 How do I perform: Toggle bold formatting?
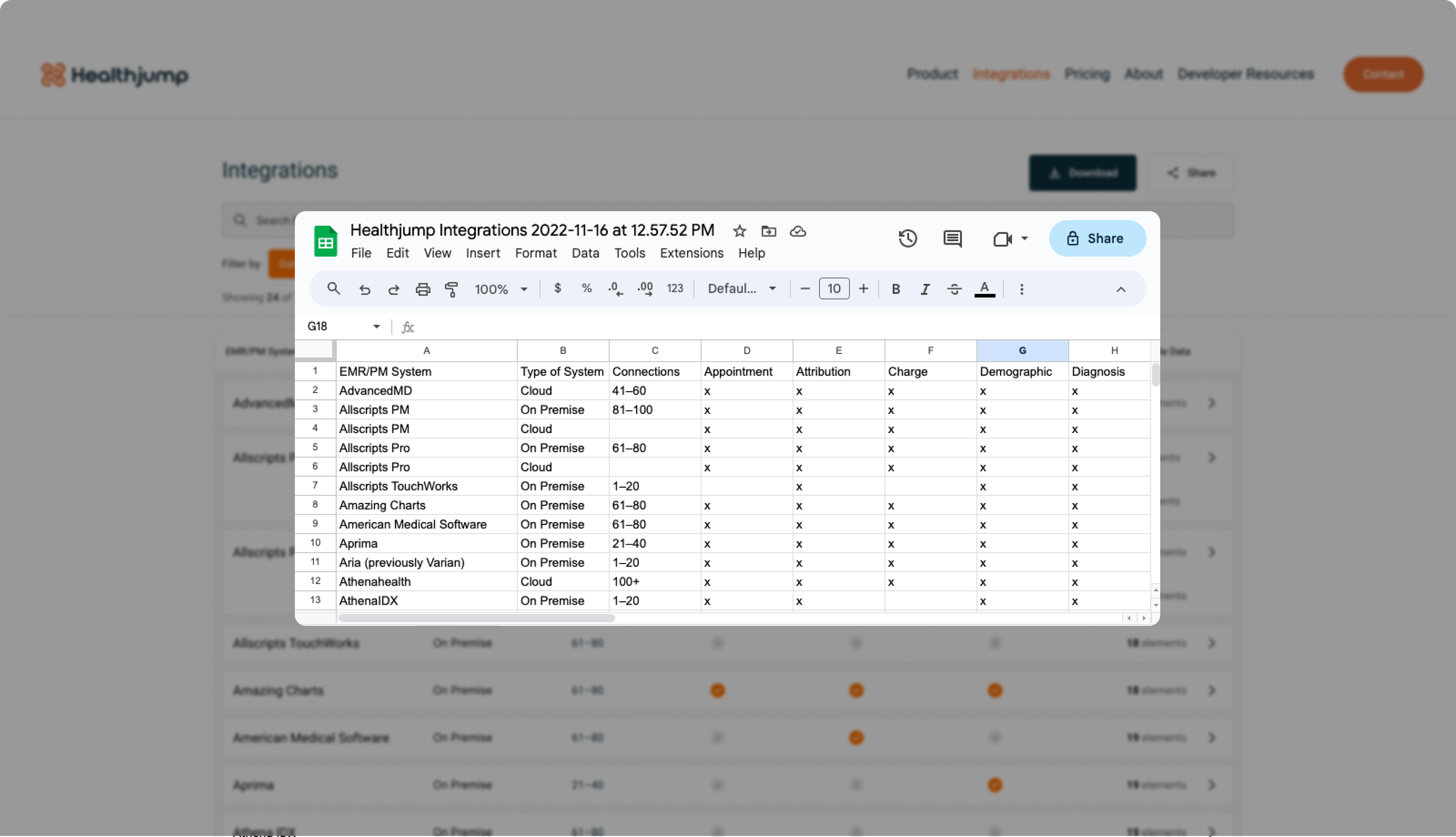point(896,289)
